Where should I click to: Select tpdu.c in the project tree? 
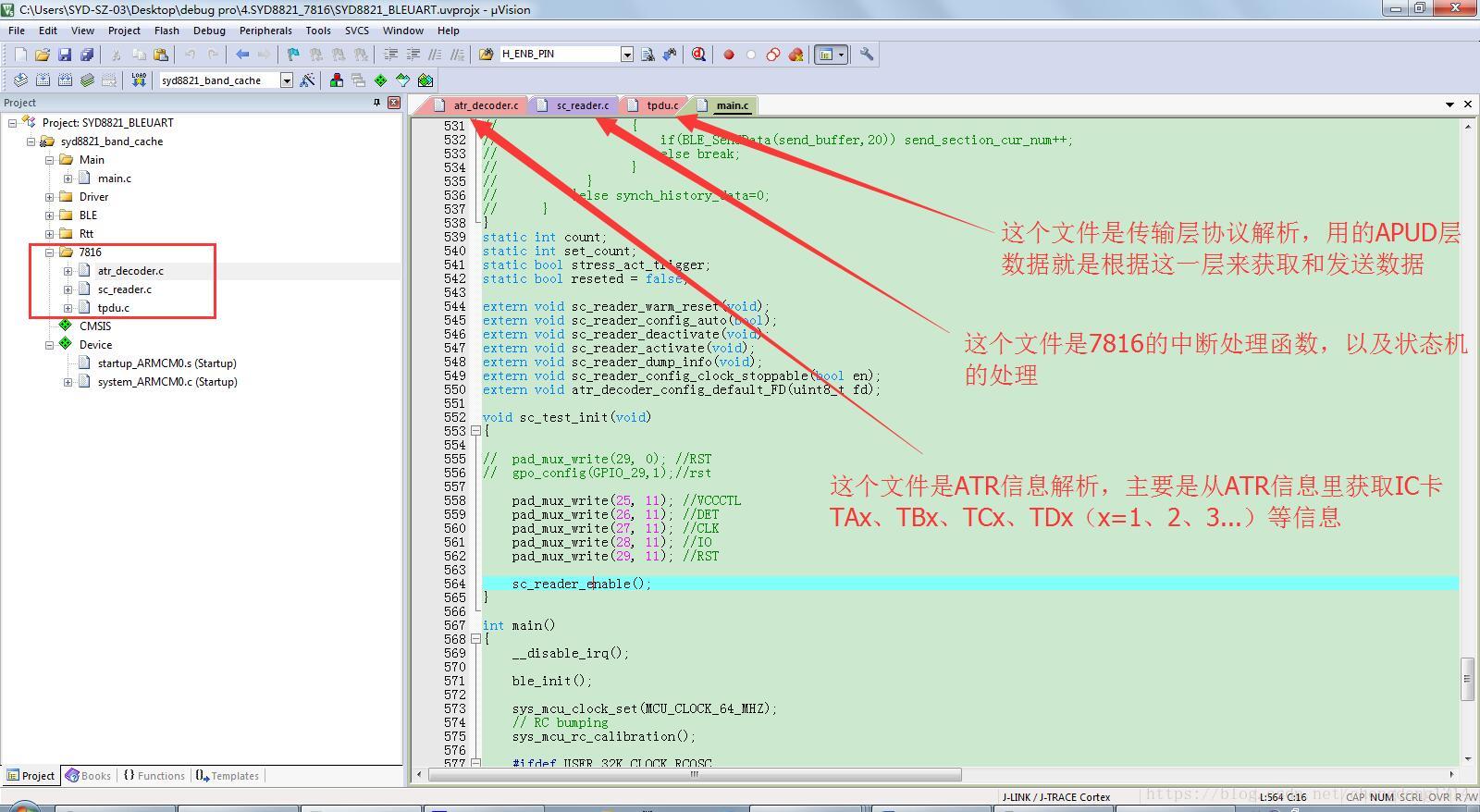114,308
